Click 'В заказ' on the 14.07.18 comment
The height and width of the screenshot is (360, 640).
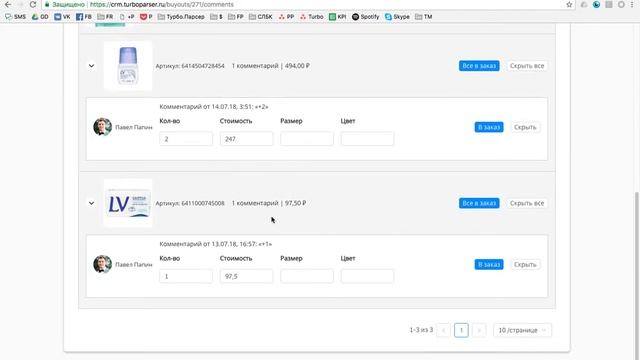tap(489, 127)
